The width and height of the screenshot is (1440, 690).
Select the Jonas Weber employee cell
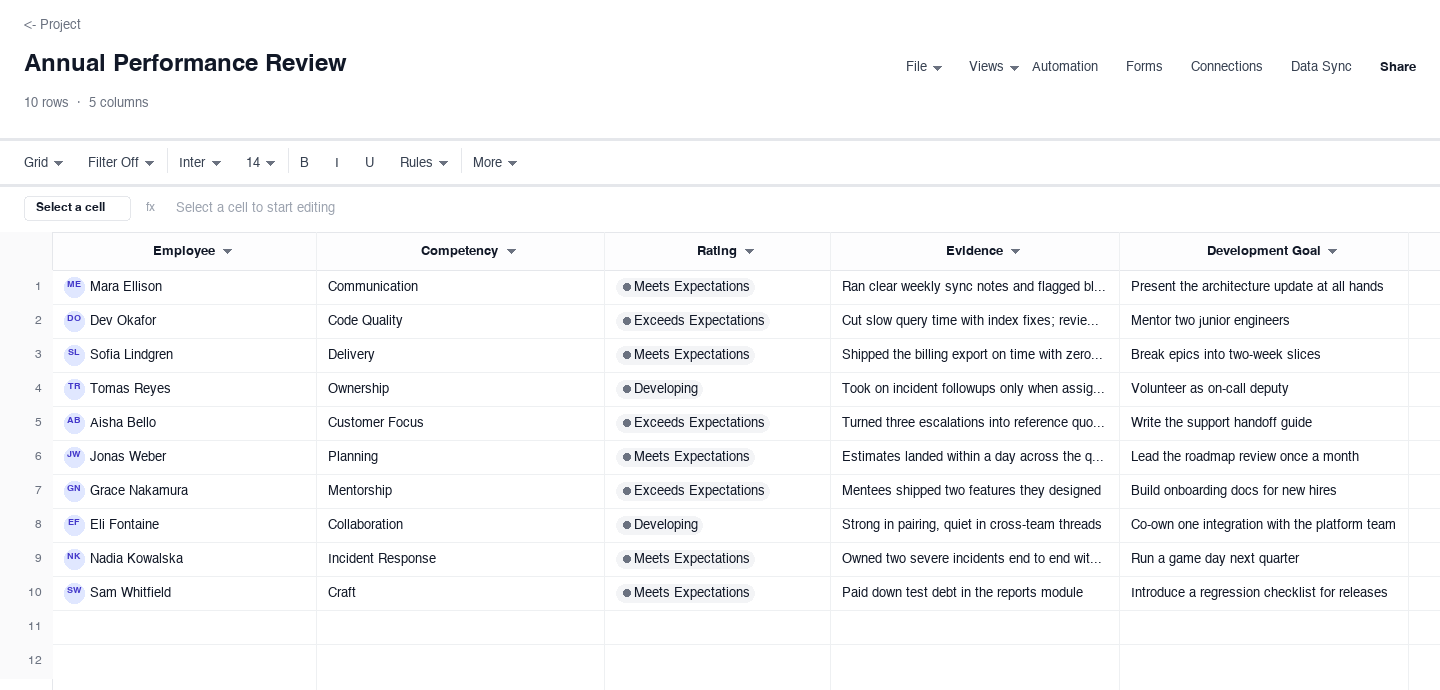(184, 457)
